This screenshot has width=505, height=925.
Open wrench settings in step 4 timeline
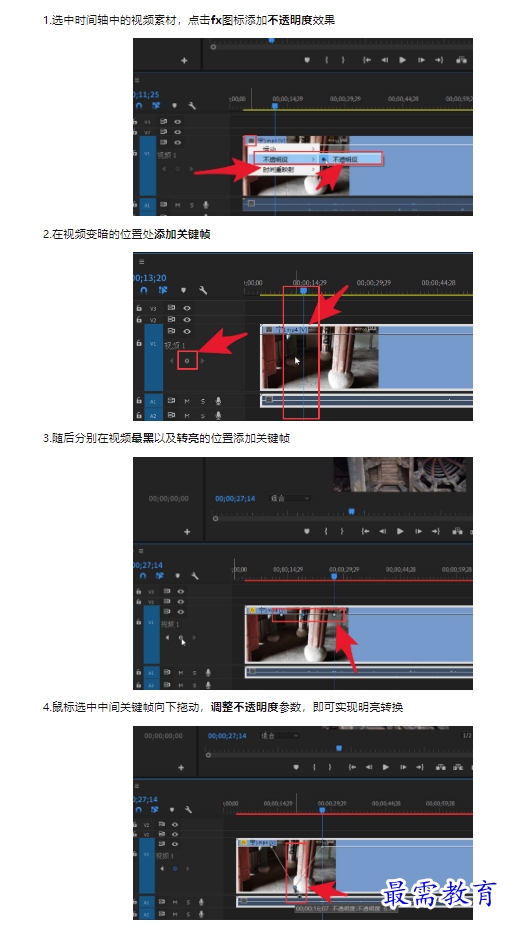[188, 809]
